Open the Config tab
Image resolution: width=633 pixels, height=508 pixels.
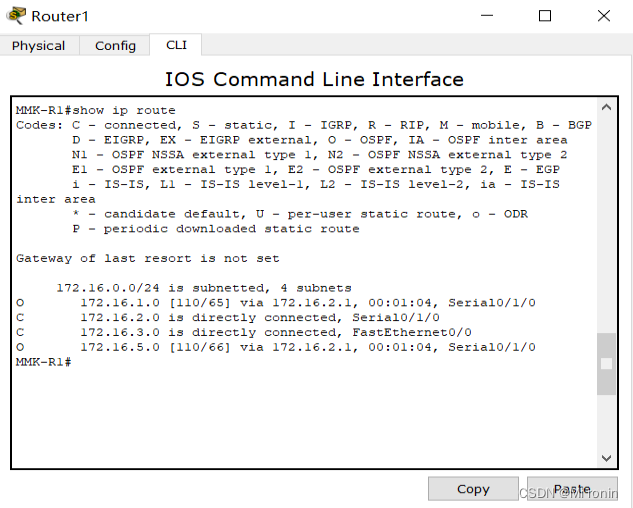[115, 45]
